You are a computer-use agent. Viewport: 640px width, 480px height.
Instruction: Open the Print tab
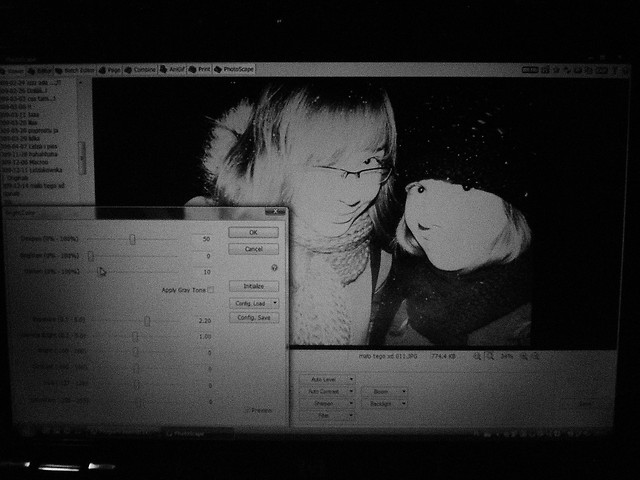pos(200,69)
